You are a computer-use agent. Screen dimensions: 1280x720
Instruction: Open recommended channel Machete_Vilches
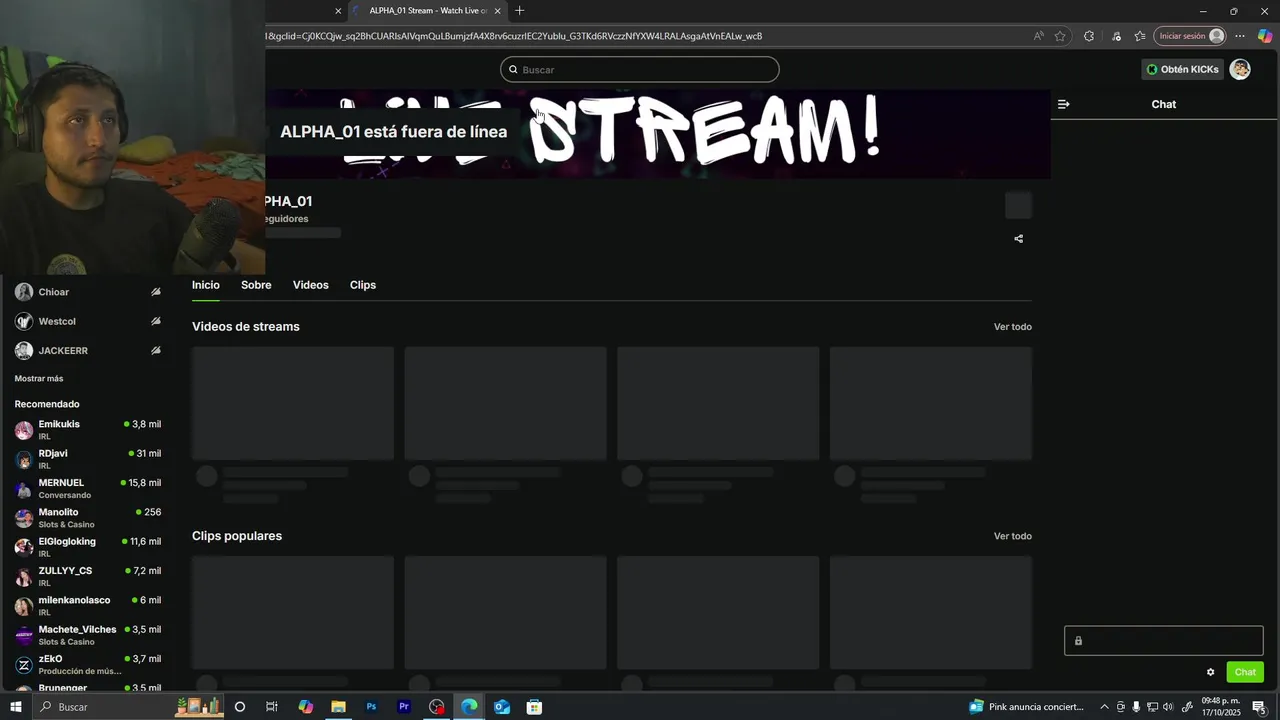(x=88, y=635)
